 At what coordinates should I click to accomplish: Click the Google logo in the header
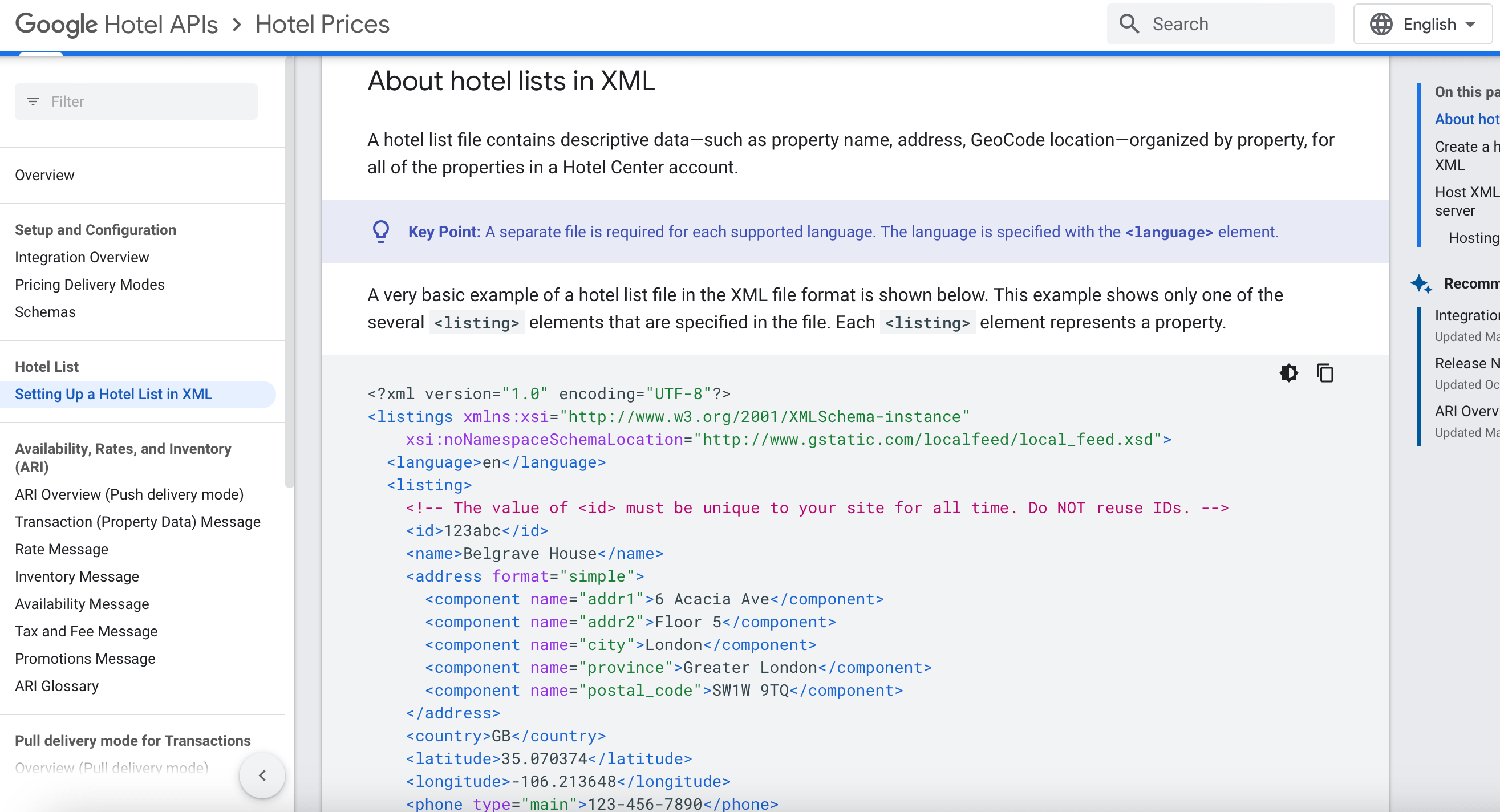pos(56,25)
